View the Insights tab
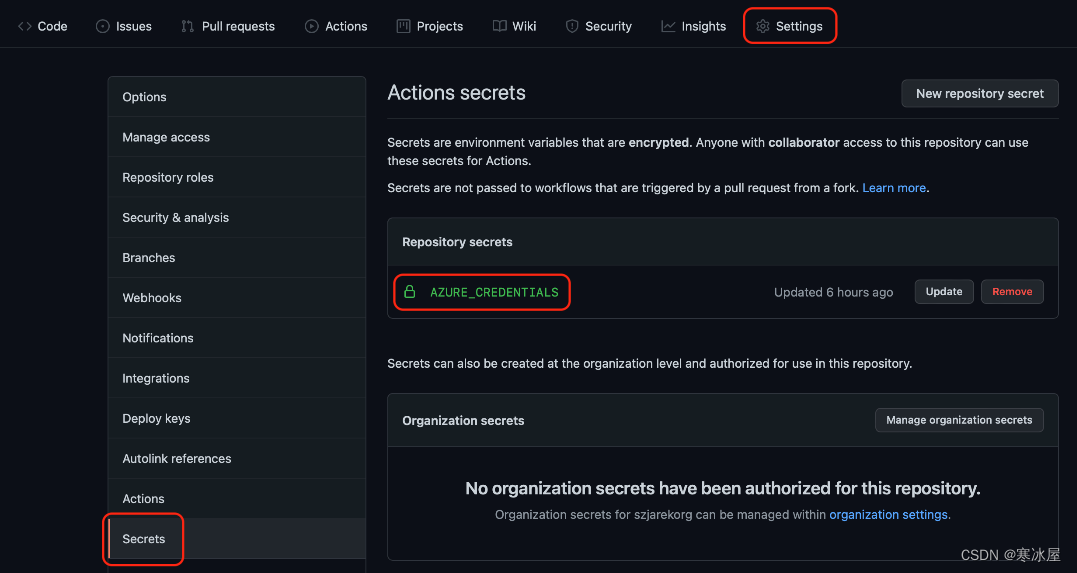1077x573 pixels. [x=693, y=26]
